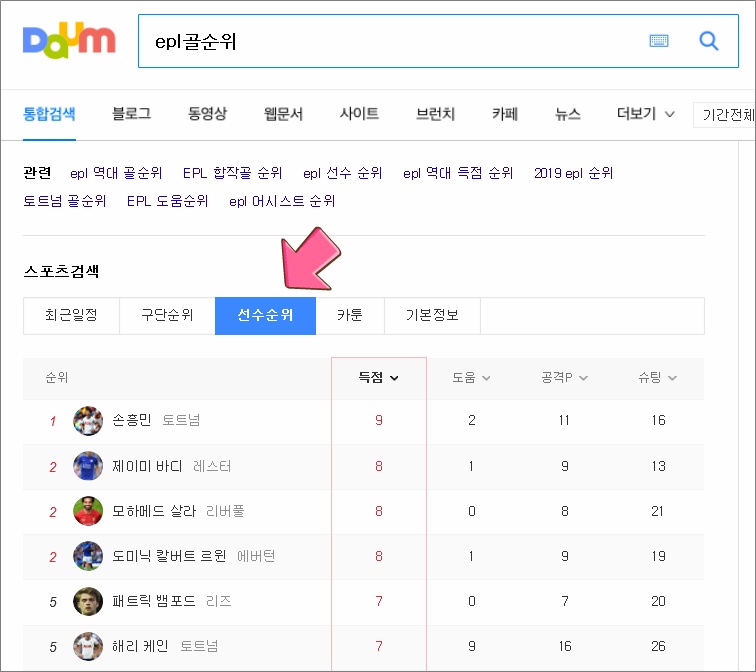
Task: Click 도미닉 칼버트 르윈's player photo
Action: [88, 556]
